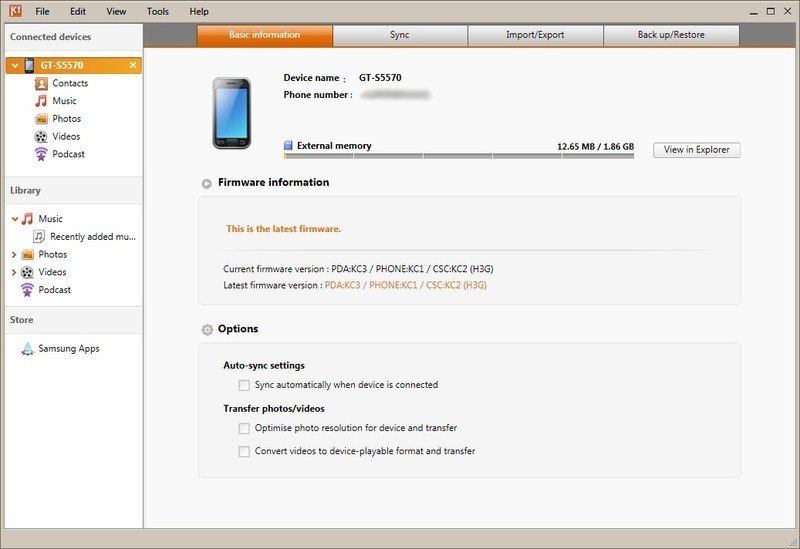This screenshot has width=800, height=549.
Task: Collapse the Library Music tree node
Action: [15, 219]
